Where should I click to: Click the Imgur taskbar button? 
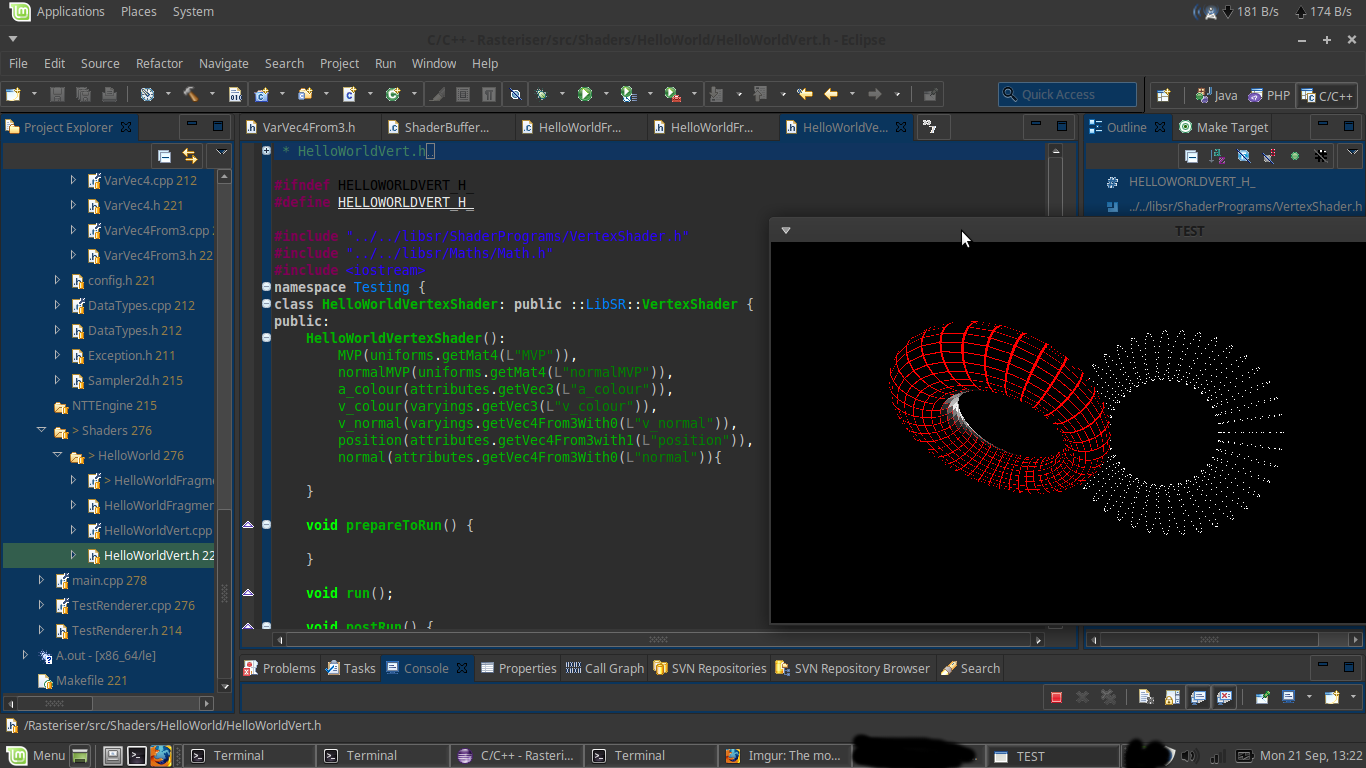(x=784, y=756)
